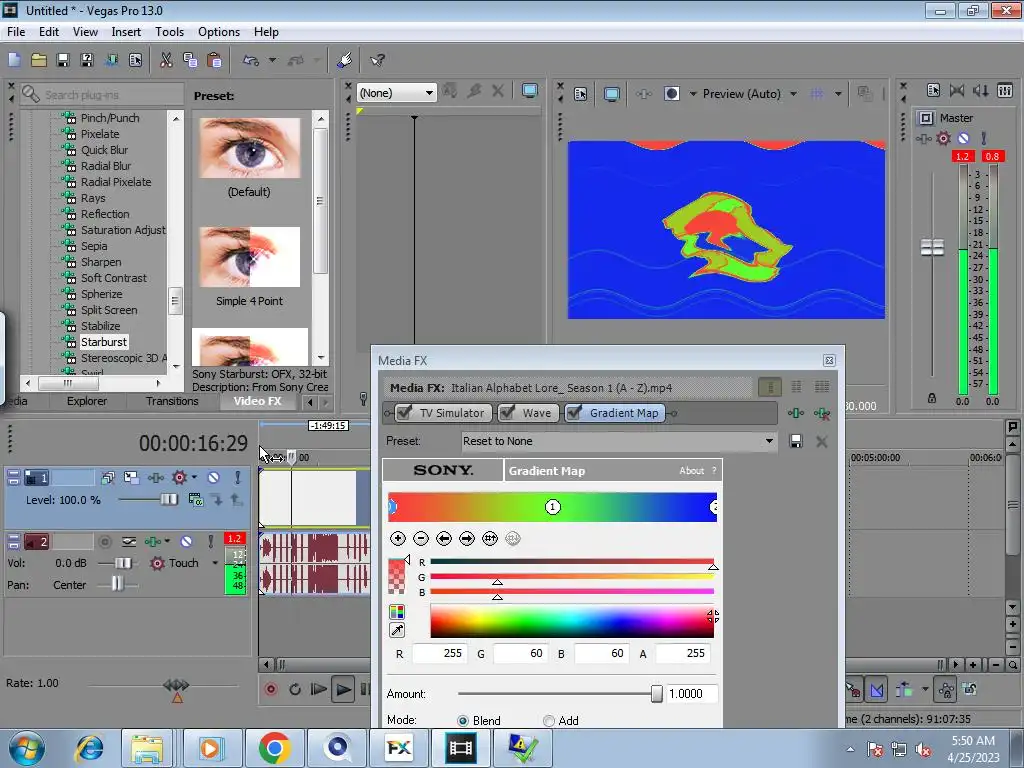Arm audio track 2 for record

tap(104, 541)
